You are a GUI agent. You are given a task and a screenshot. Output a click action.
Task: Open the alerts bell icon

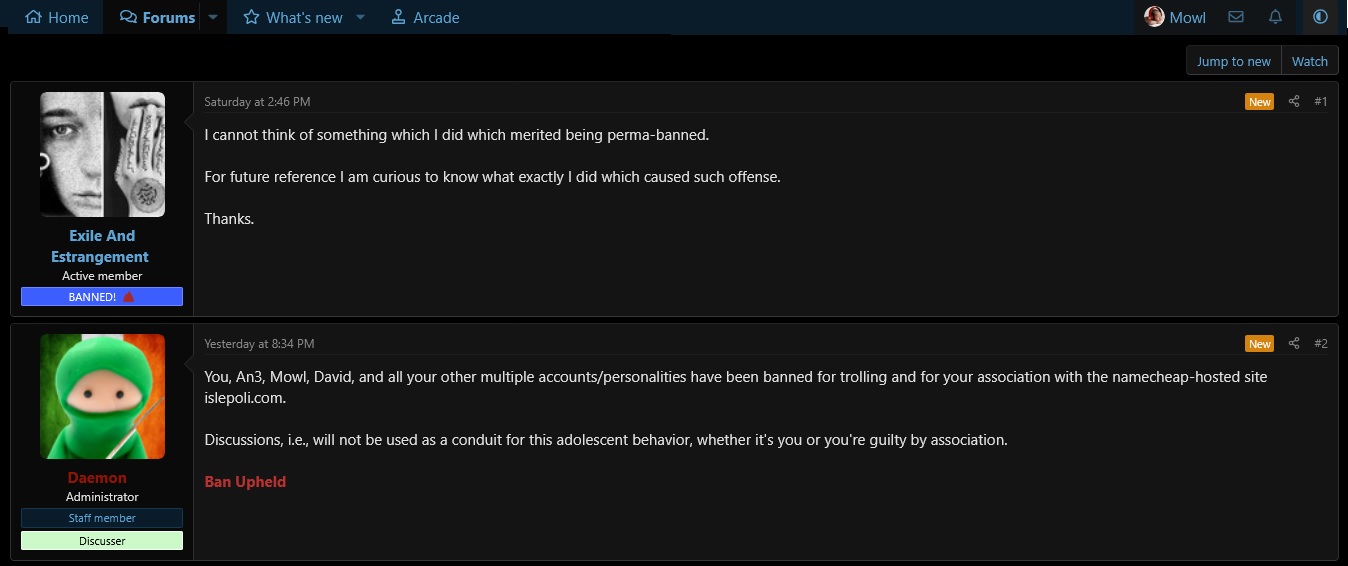[x=1275, y=17]
